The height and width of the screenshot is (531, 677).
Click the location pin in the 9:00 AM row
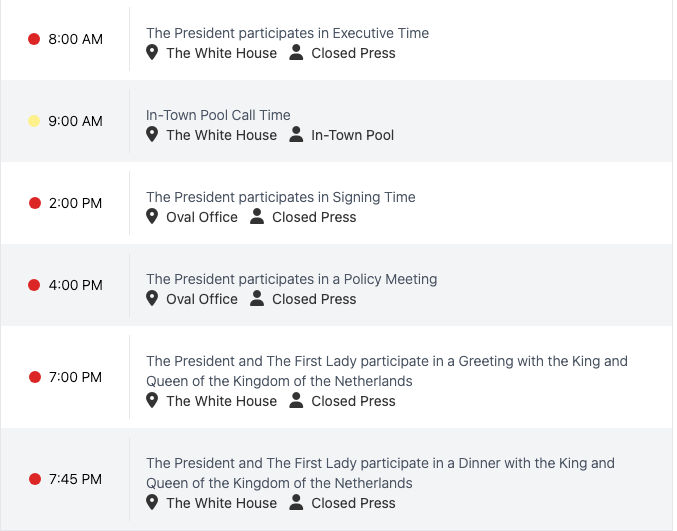[x=152, y=135]
